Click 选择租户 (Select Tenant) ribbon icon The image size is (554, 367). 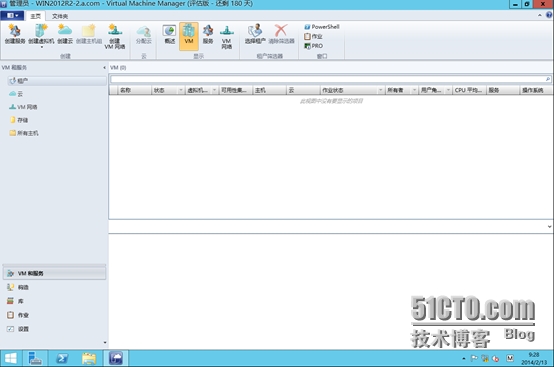tap(255, 34)
